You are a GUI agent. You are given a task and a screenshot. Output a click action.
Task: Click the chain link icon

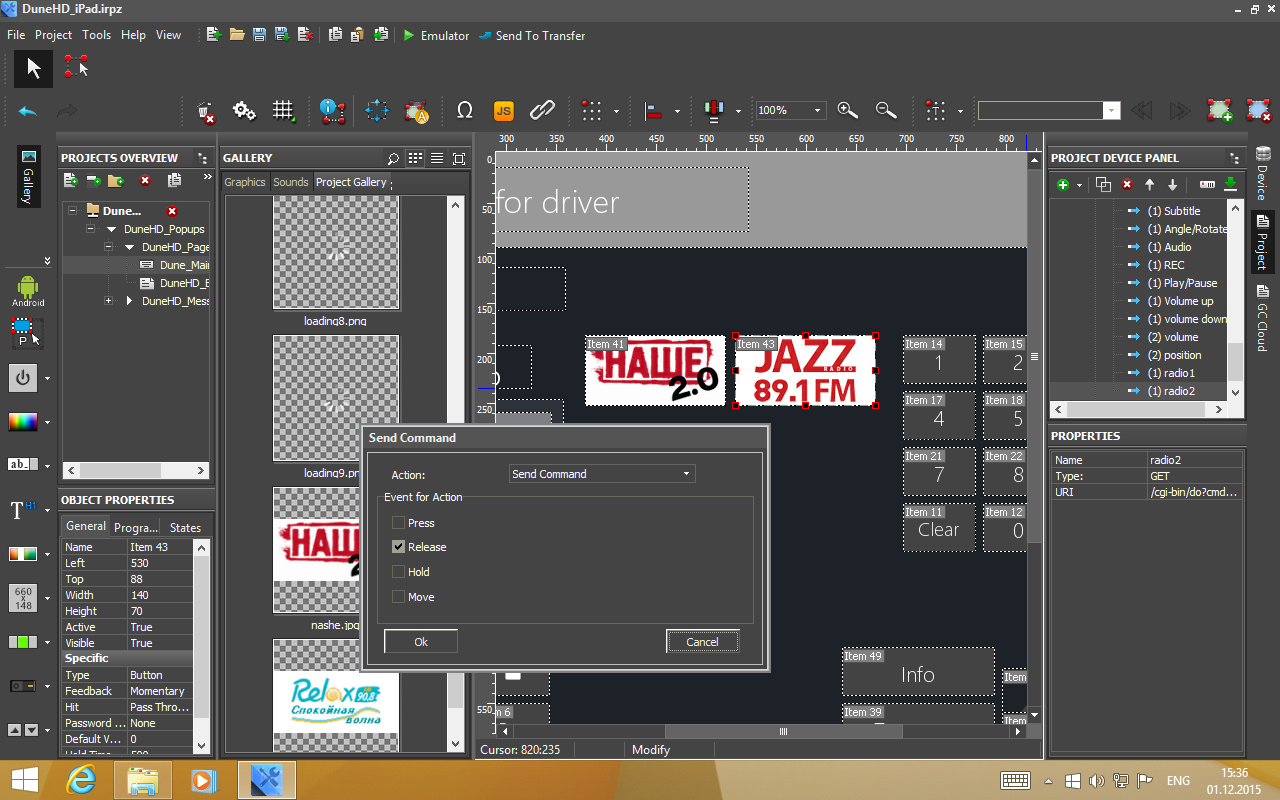pos(542,111)
